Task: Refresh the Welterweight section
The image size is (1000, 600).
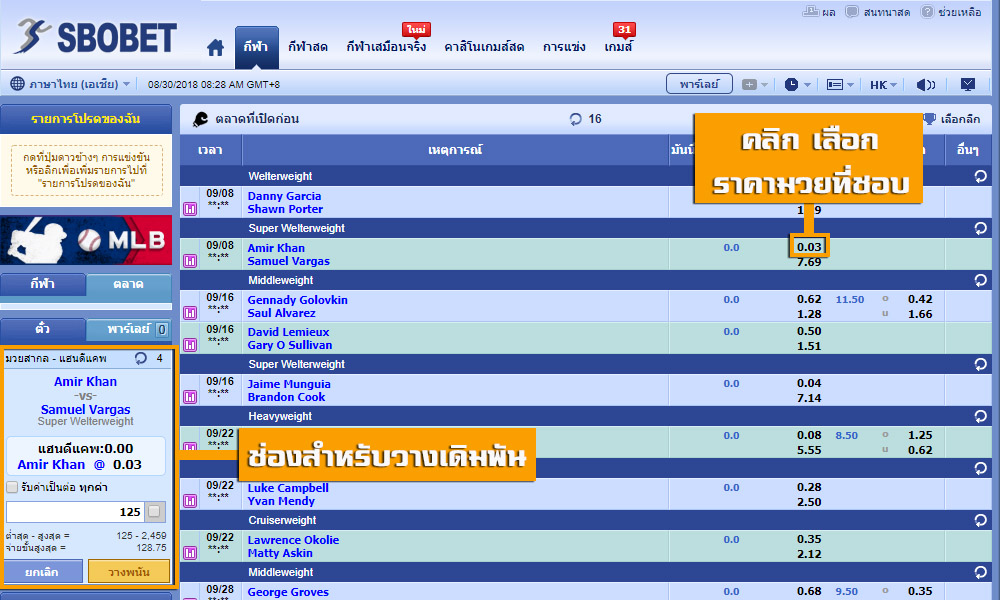Action: [980, 176]
